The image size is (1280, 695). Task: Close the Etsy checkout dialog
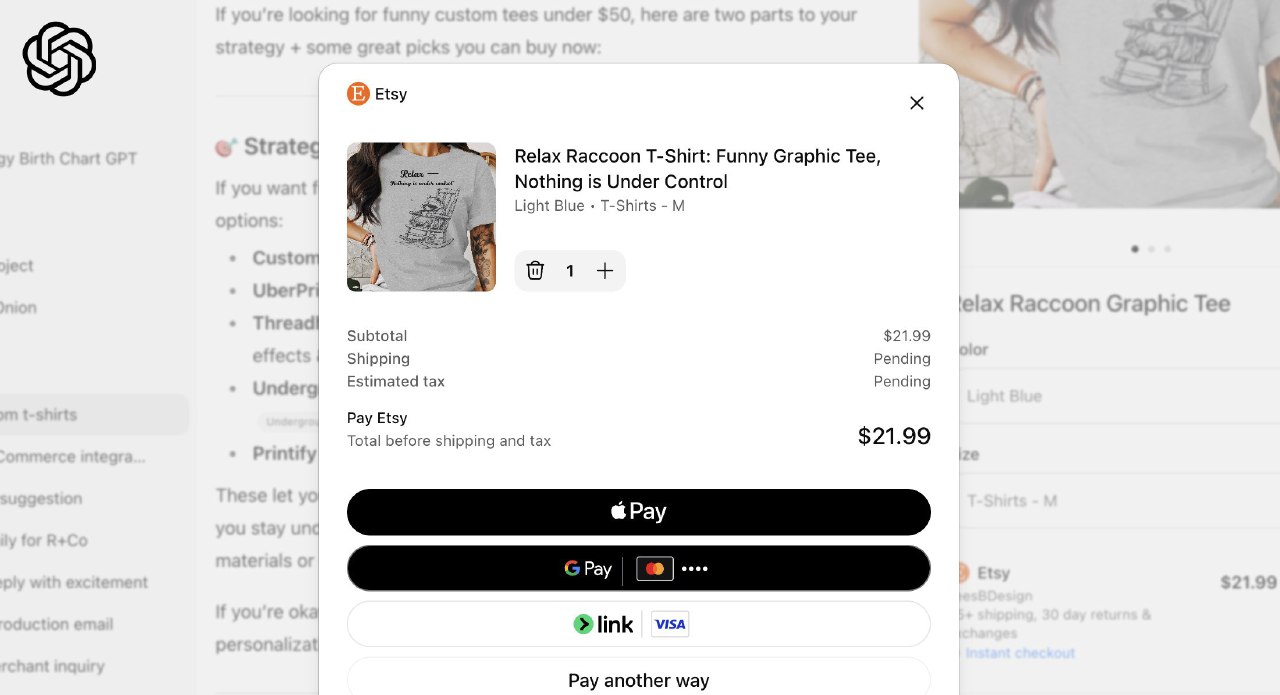[x=916, y=103]
